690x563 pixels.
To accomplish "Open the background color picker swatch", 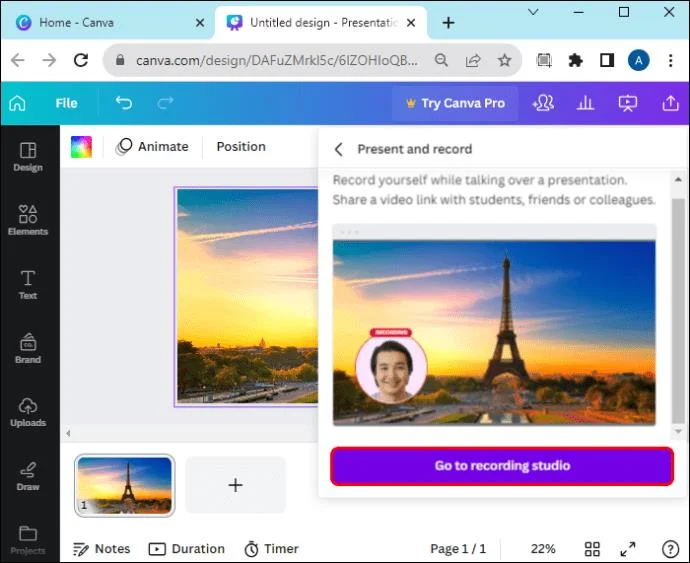I will point(81,147).
